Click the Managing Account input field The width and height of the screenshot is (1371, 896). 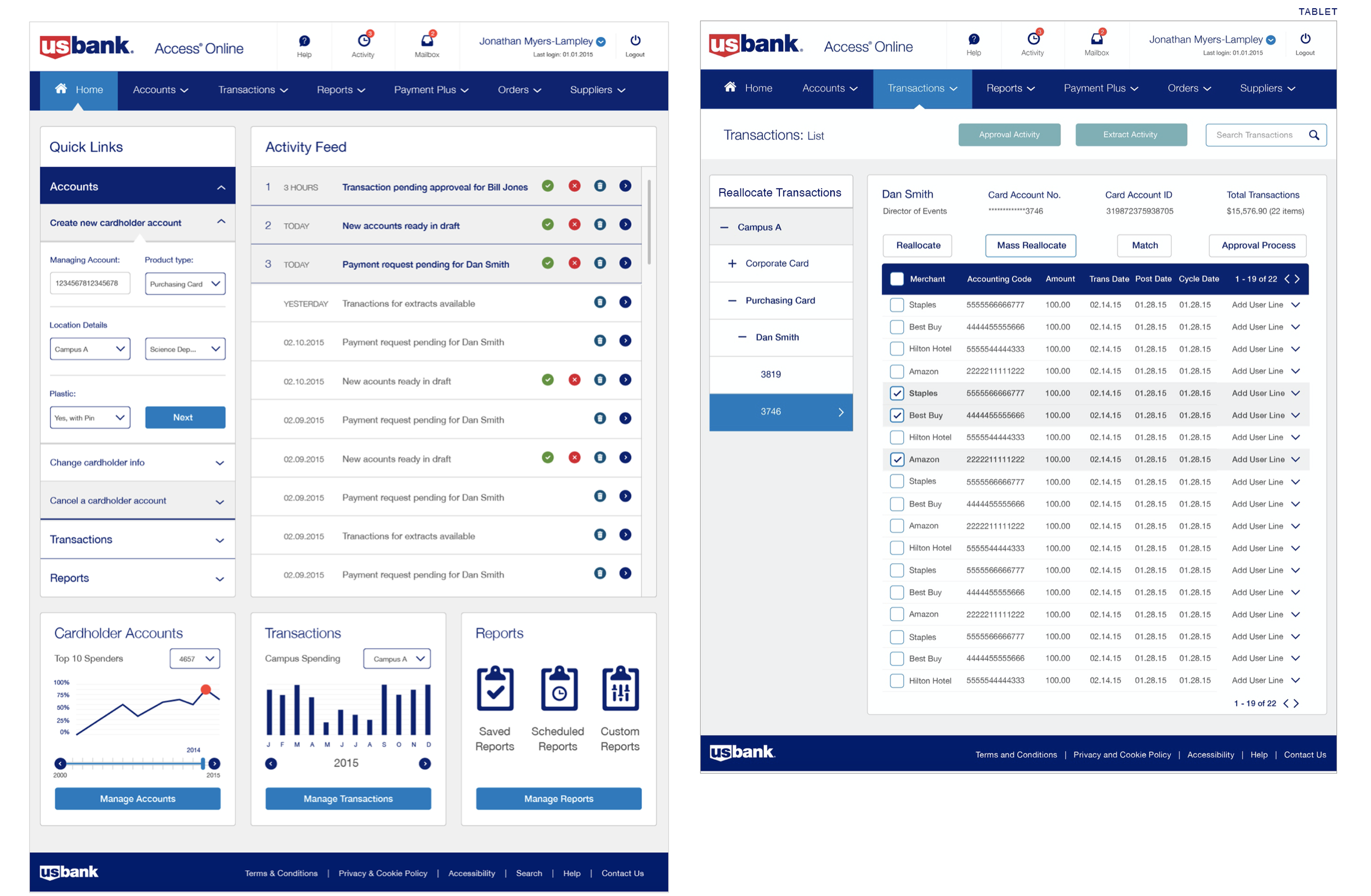(x=90, y=283)
